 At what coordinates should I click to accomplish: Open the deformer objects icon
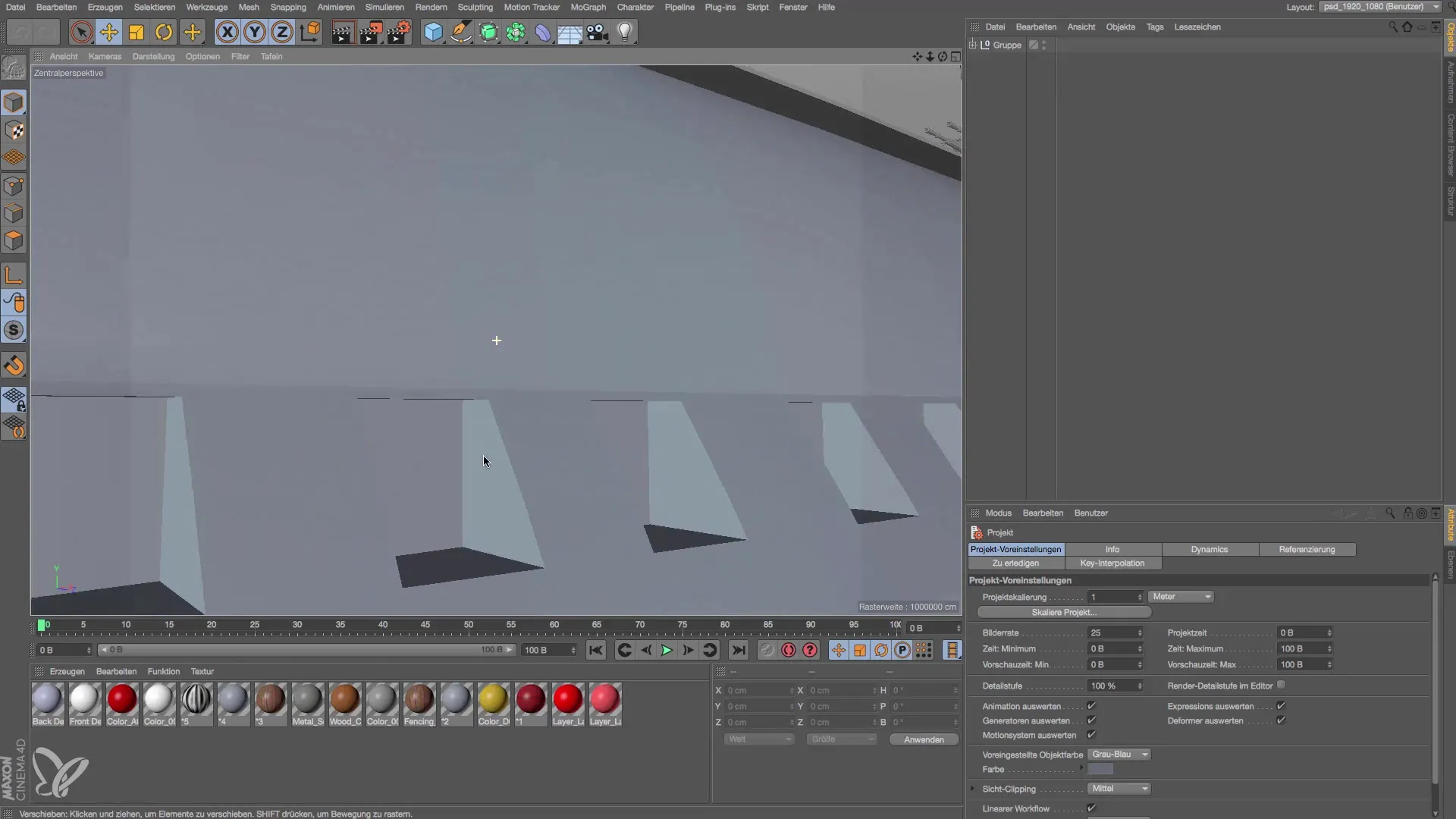(x=543, y=33)
